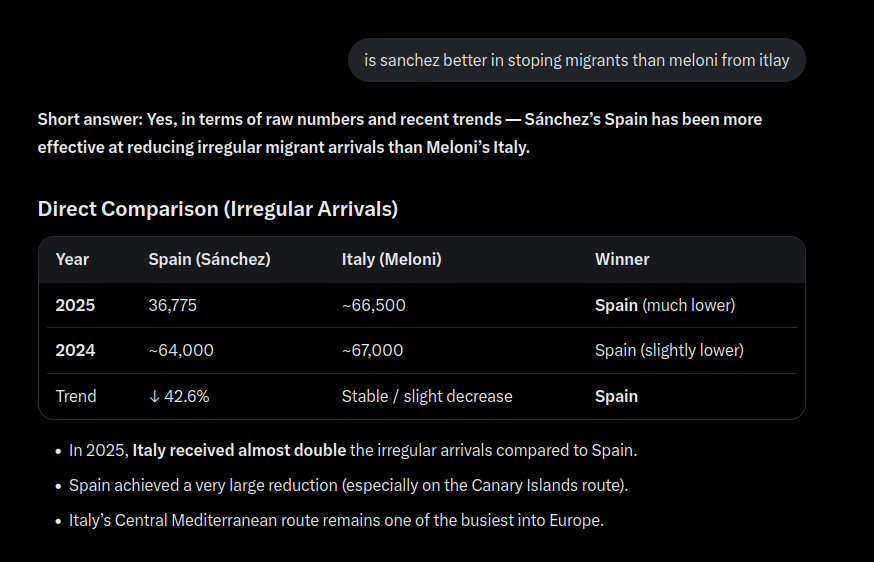Click the ~64,000 Spain value
The width and height of the screenshot is (874, 562).
[x=181, y=350]
